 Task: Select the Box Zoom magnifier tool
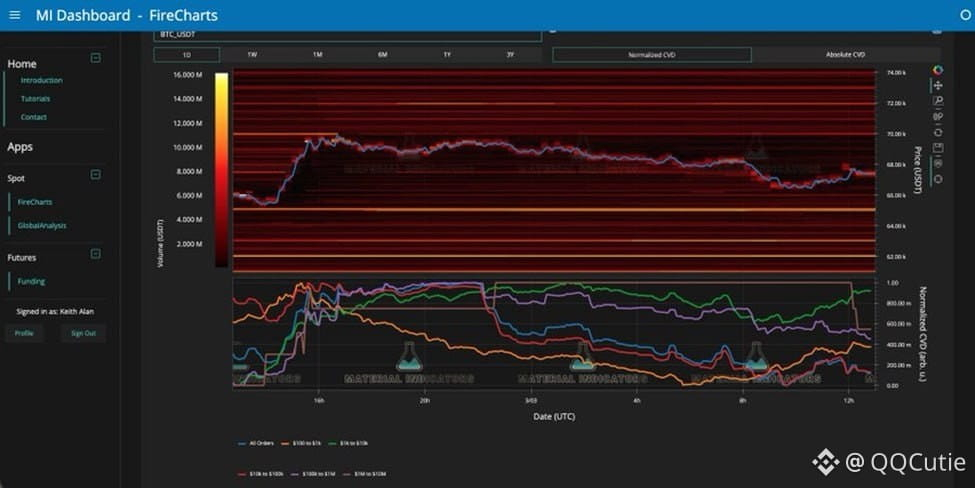[938, 101]
